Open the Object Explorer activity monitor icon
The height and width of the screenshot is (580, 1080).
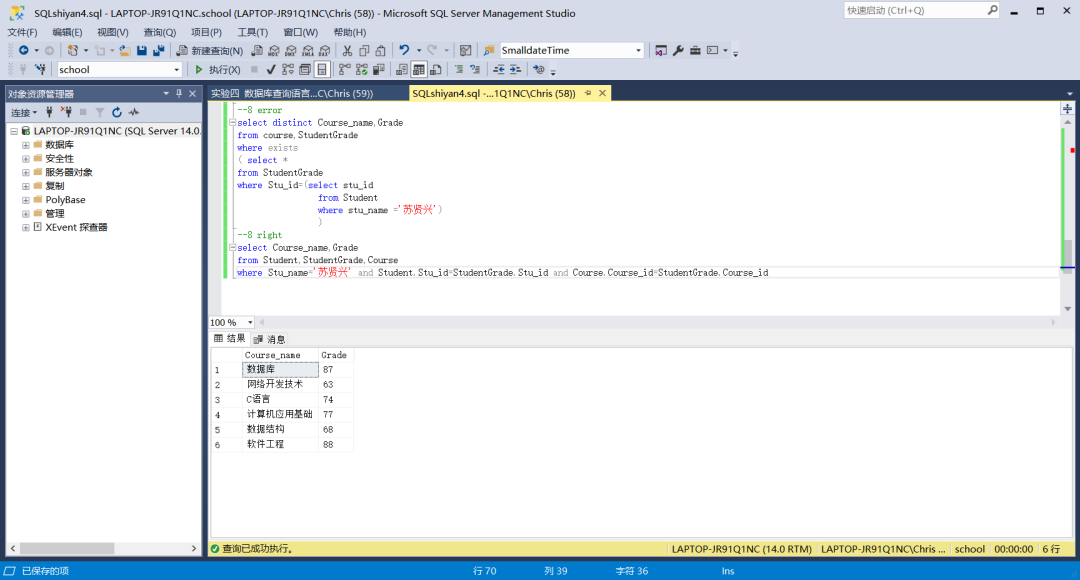point(134,112)
